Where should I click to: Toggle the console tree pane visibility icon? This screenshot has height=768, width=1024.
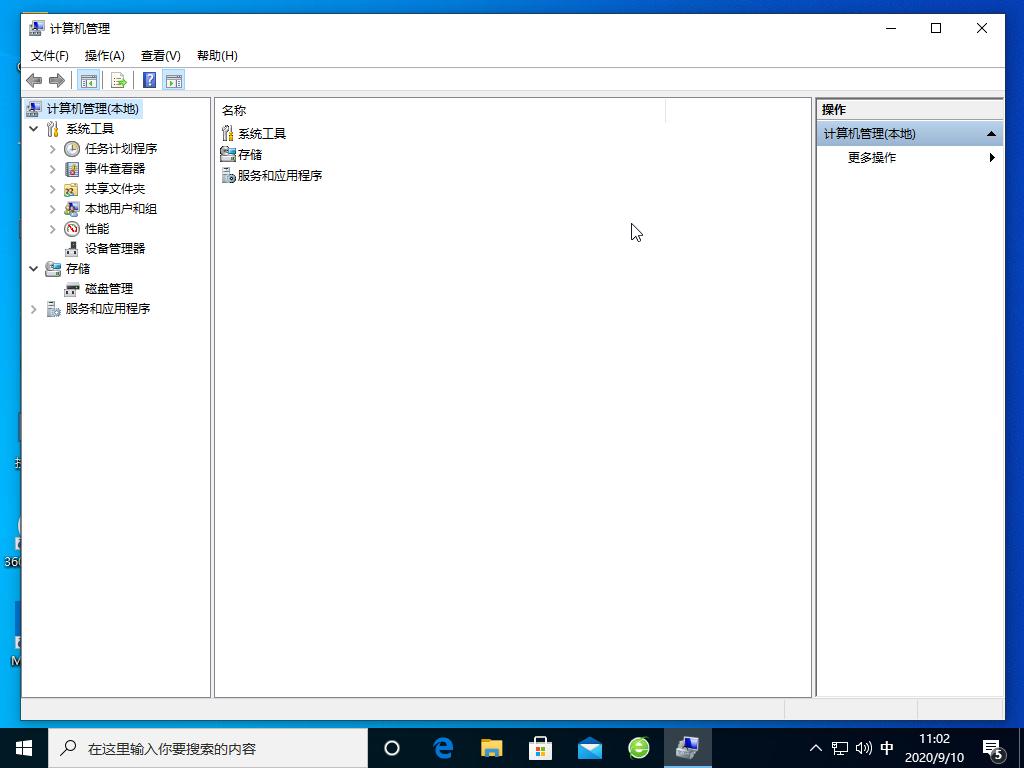tap(88, 80)
